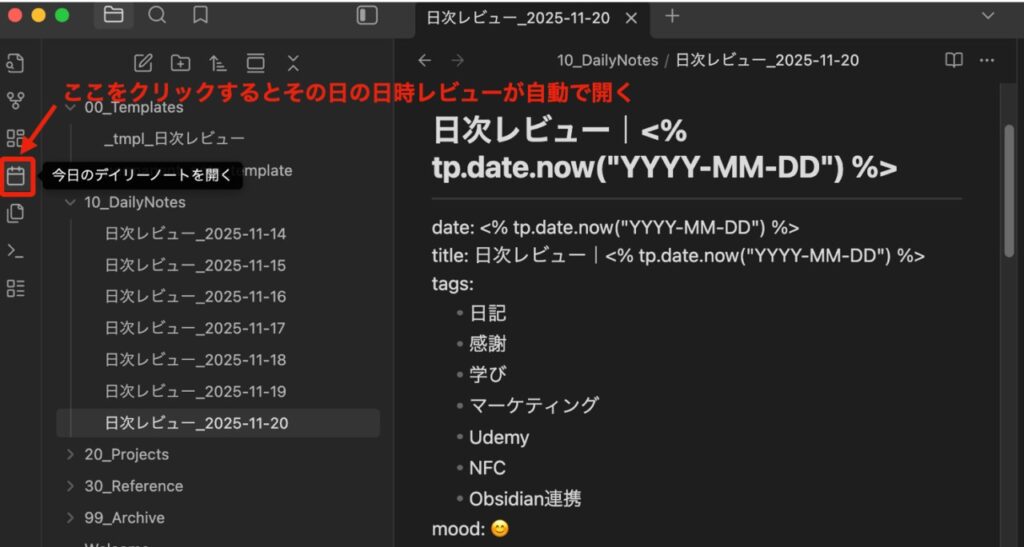
Task: Expand the 20_Projects folder
Action: (70, 455)
